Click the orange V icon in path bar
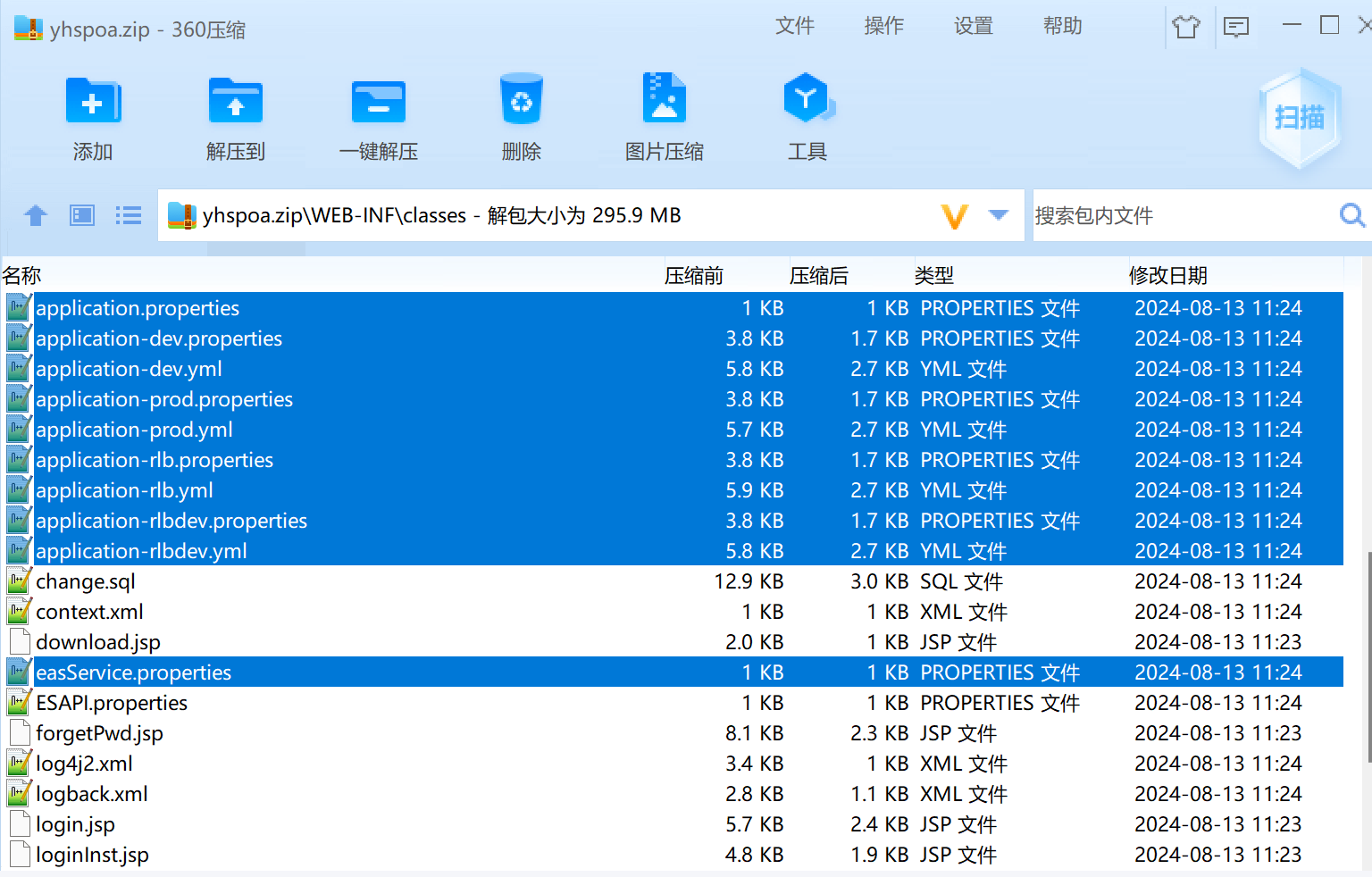This screenshot has width=1372, height=877. [x=955, y=216]
